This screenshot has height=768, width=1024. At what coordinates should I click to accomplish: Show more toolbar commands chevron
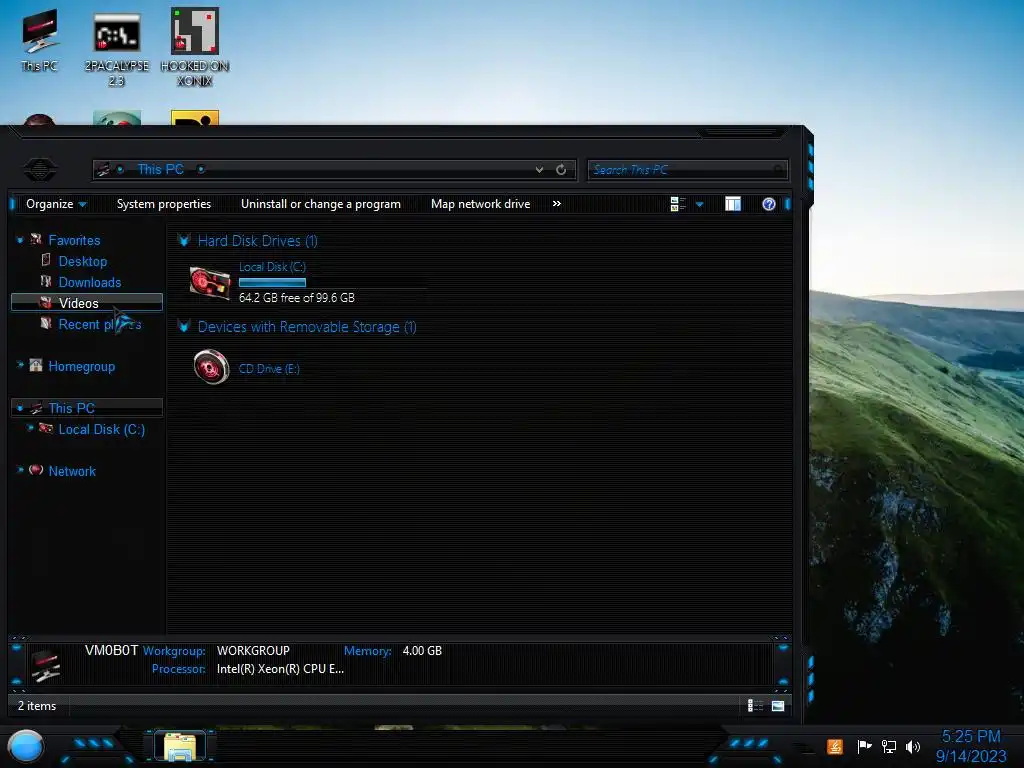tap(556, 204)
